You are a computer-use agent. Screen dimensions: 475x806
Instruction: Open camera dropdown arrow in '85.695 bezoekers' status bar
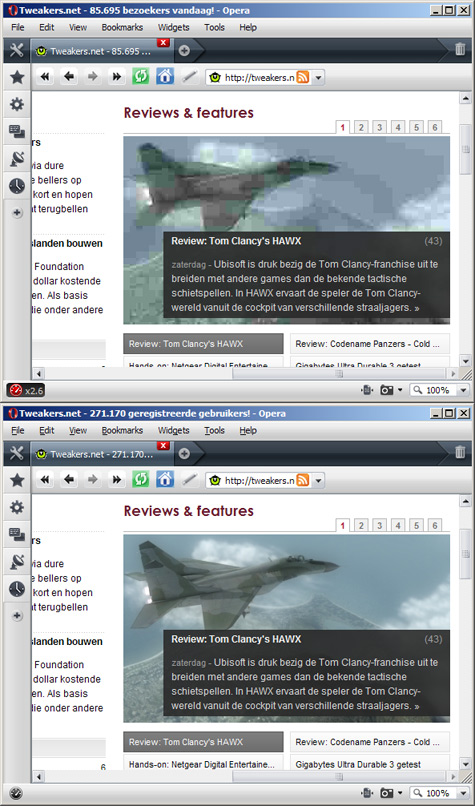point(400,391)
